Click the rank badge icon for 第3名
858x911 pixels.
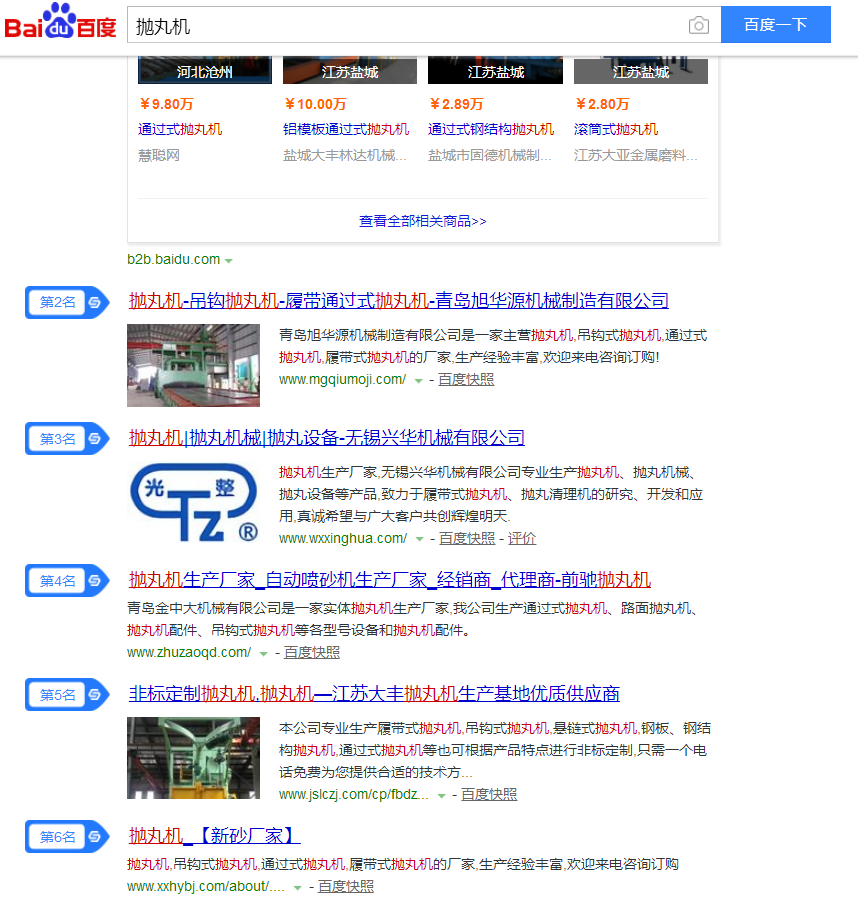[67, 439]
